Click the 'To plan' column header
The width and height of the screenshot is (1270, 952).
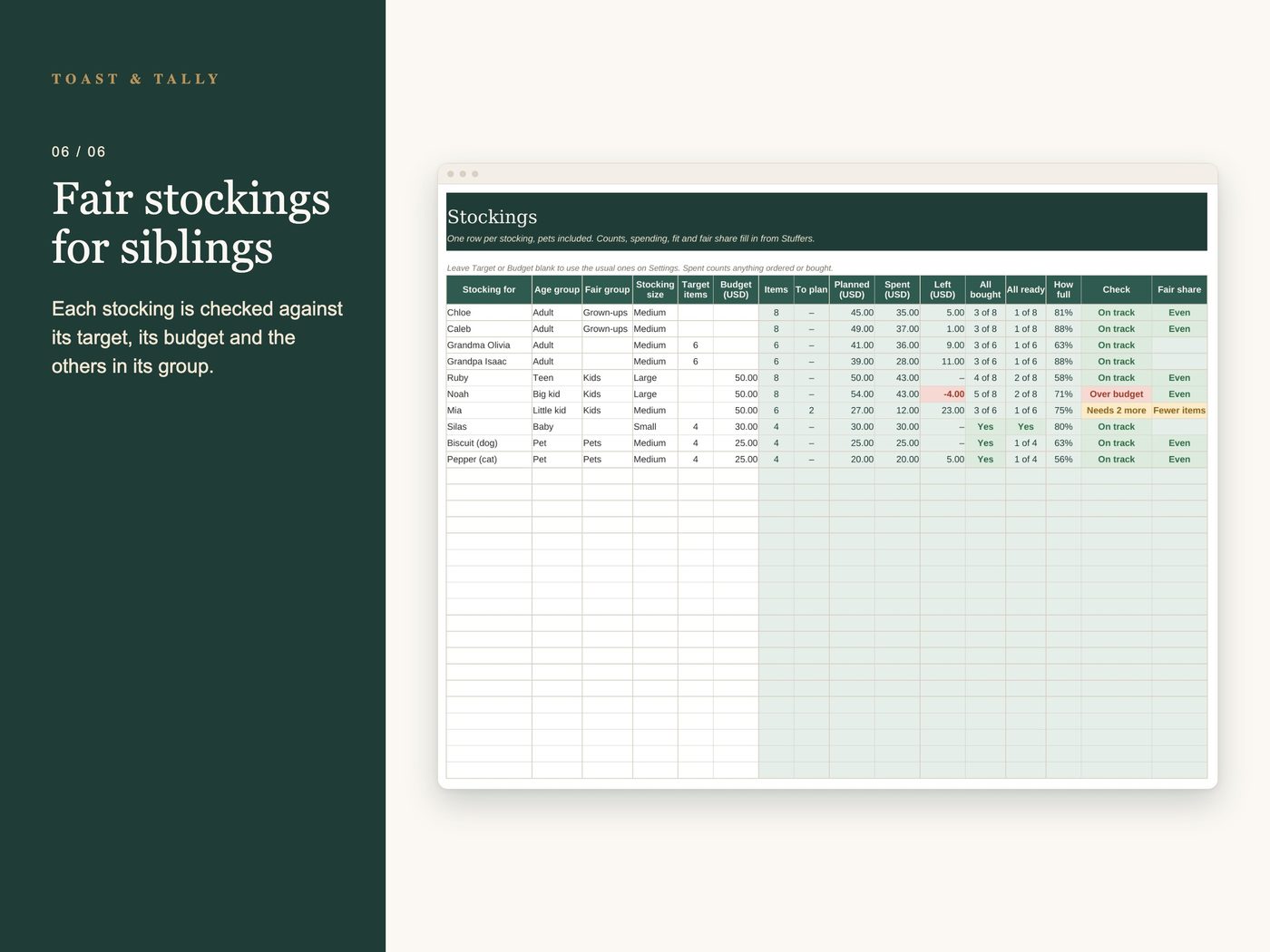[812, 290]
